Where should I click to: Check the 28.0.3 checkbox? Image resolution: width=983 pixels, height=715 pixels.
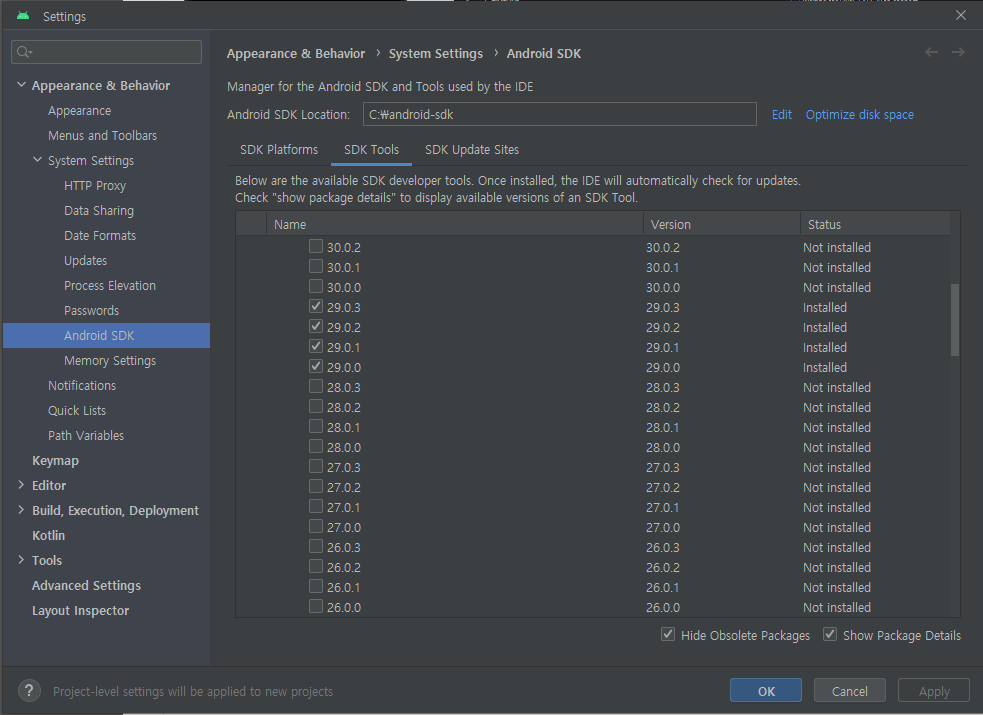[x=316, y=387]
